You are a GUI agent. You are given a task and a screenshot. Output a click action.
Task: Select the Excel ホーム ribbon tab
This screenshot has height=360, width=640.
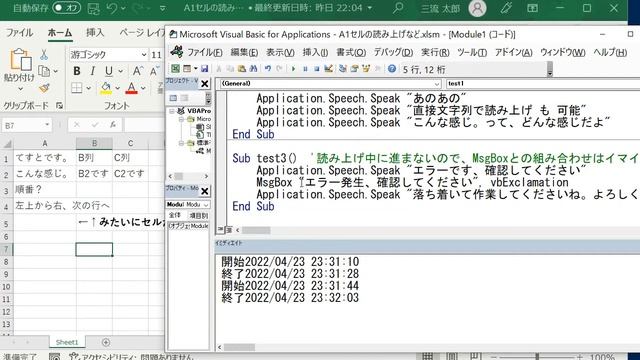(60, 33)
